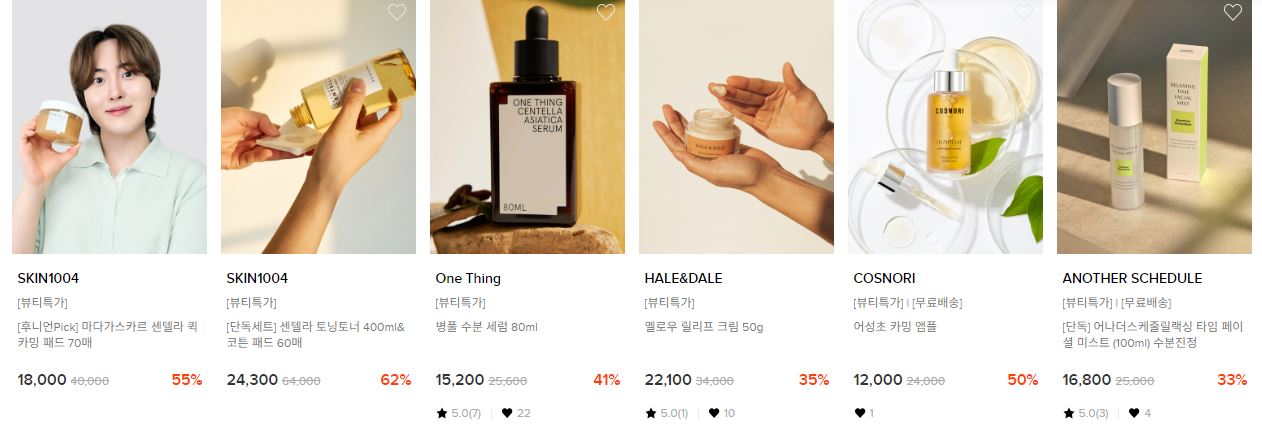Click wishlist heart on SKIN1004 toner set image

[397, 12]
